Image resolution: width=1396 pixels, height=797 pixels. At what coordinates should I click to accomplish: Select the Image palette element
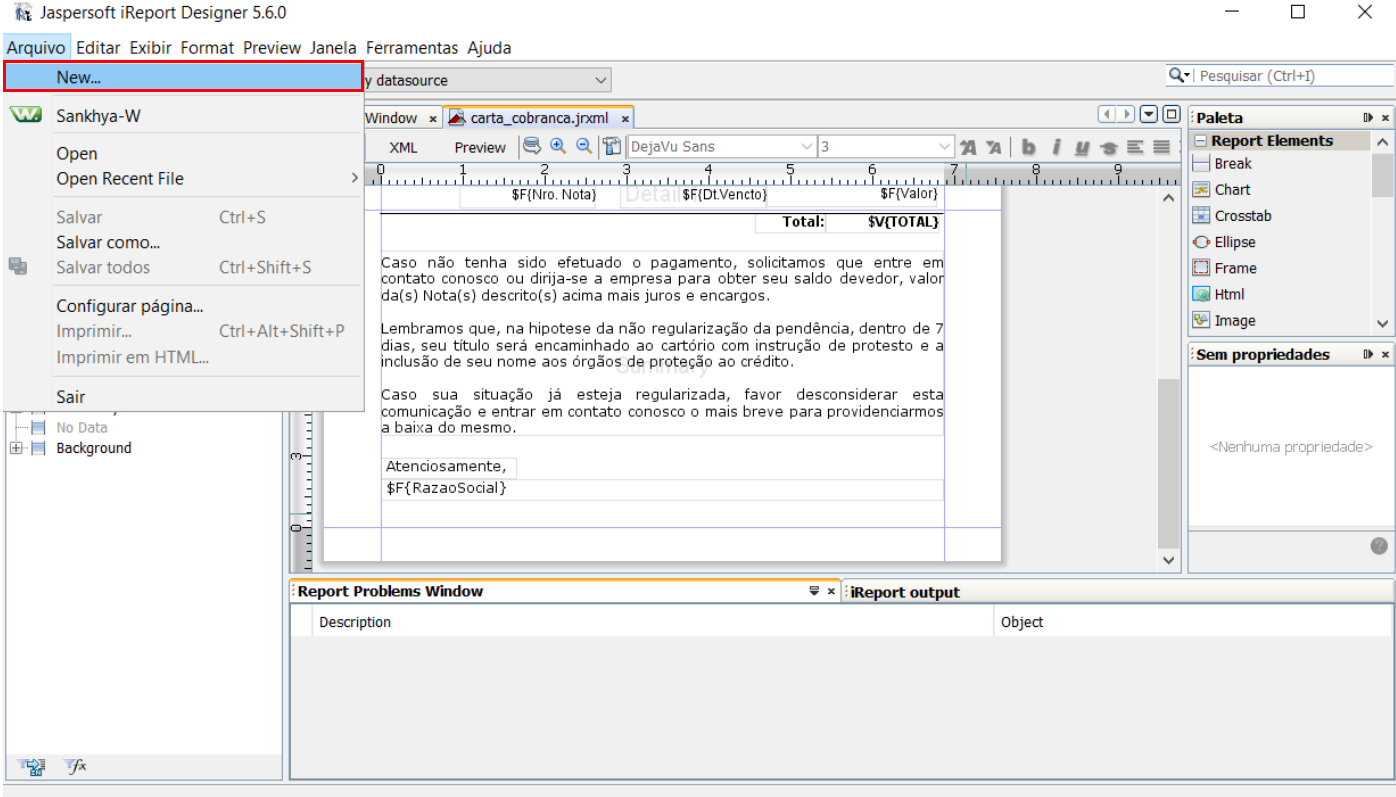(1234, 321)
